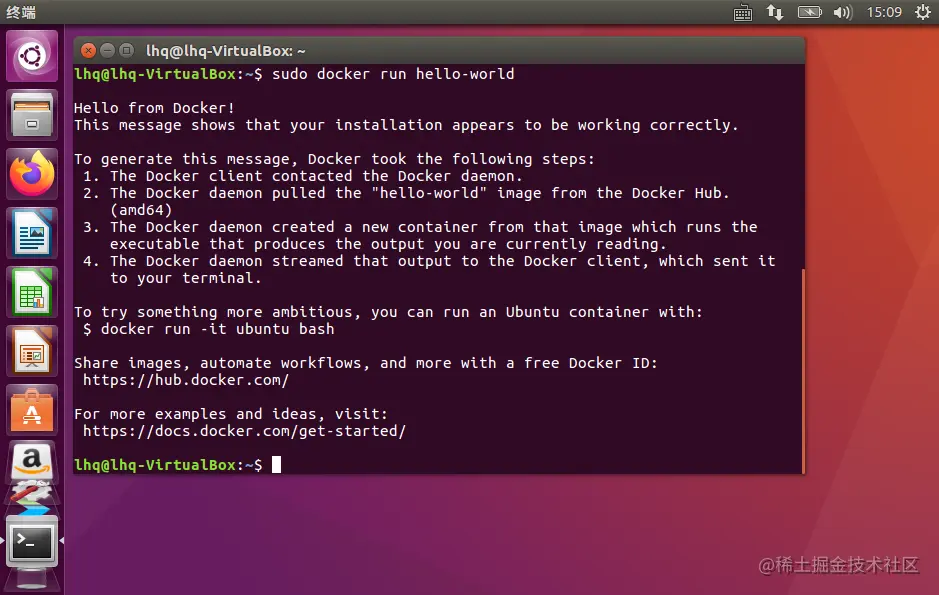
Task: Open the sound volume indicator
Action: point(842,13)
